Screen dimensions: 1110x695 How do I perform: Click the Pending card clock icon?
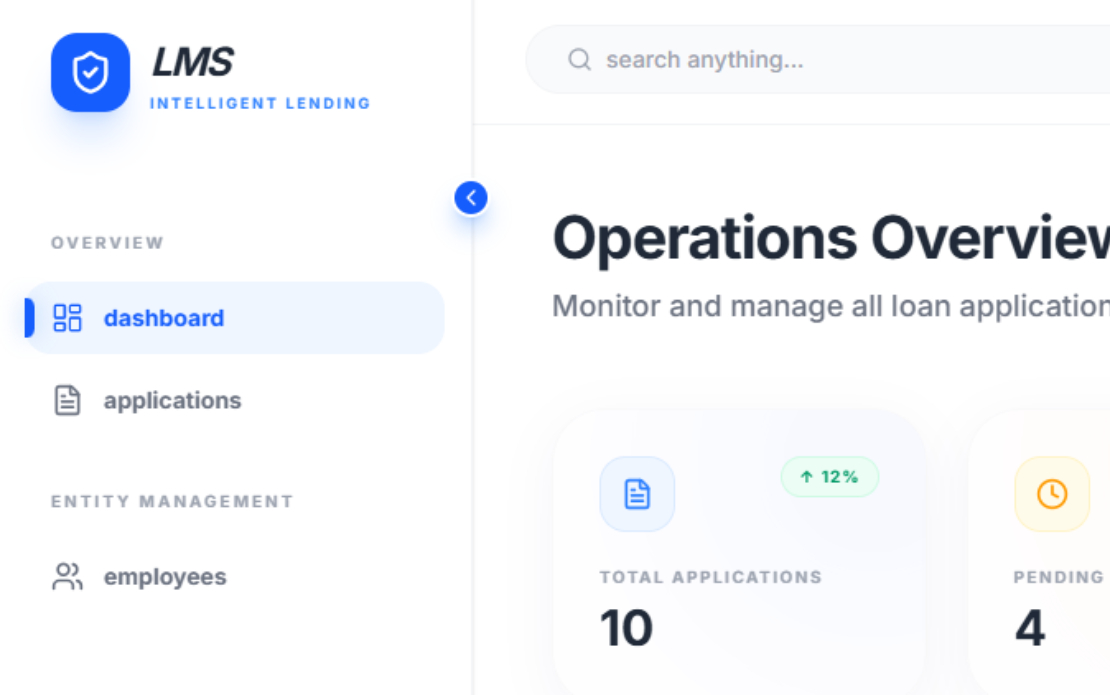point(1052,494)
